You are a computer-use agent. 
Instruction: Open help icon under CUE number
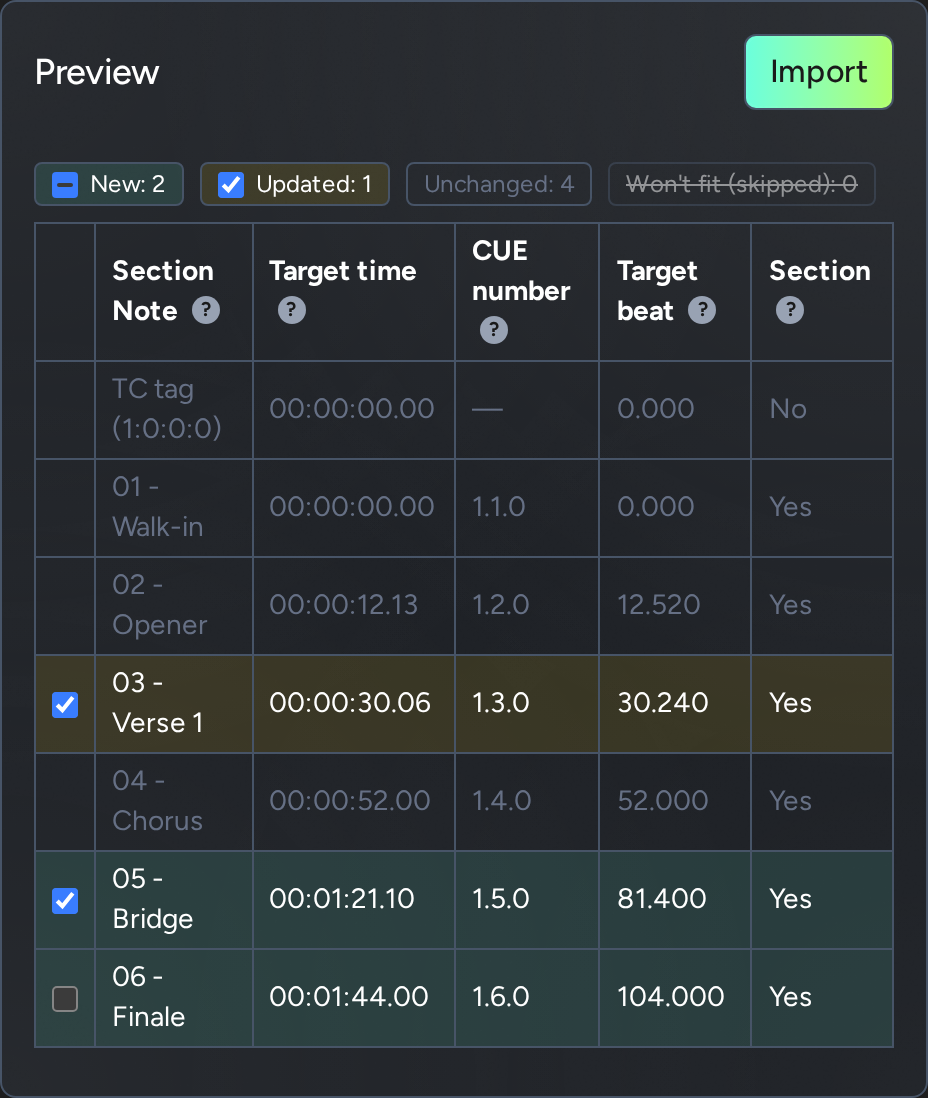tap(494, 329)
